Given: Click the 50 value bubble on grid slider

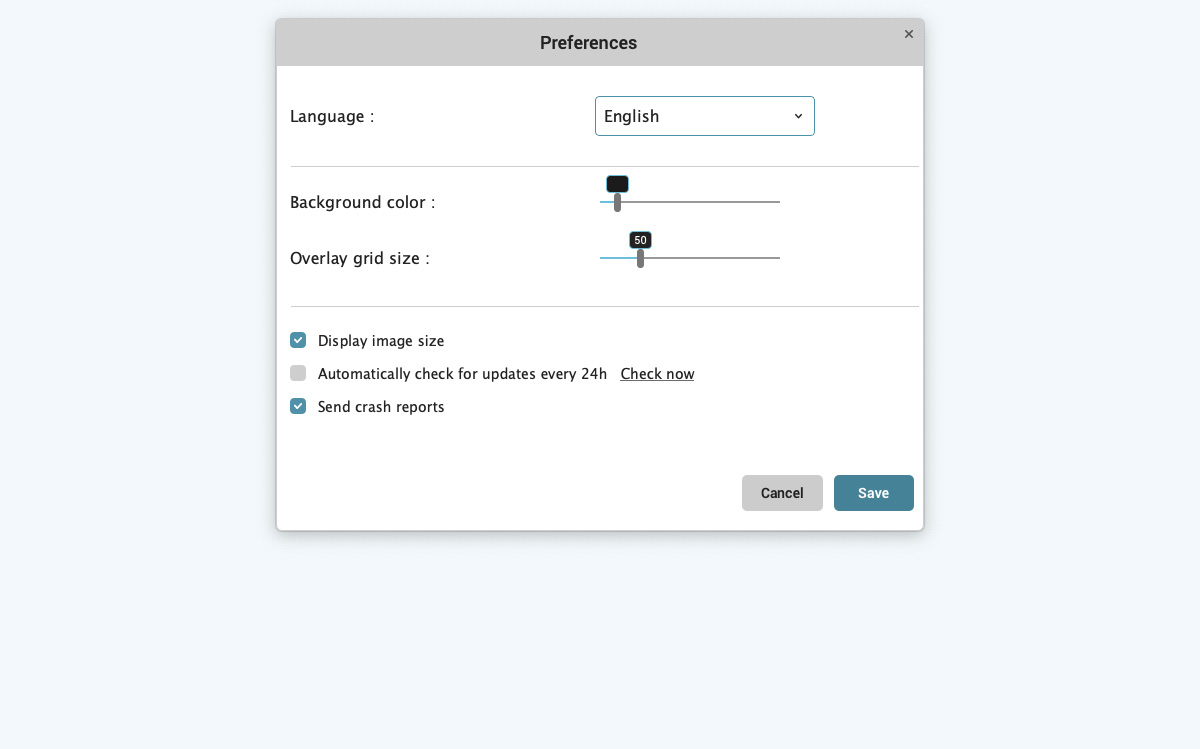Looking at the screenshot, I should click(640, 240).
